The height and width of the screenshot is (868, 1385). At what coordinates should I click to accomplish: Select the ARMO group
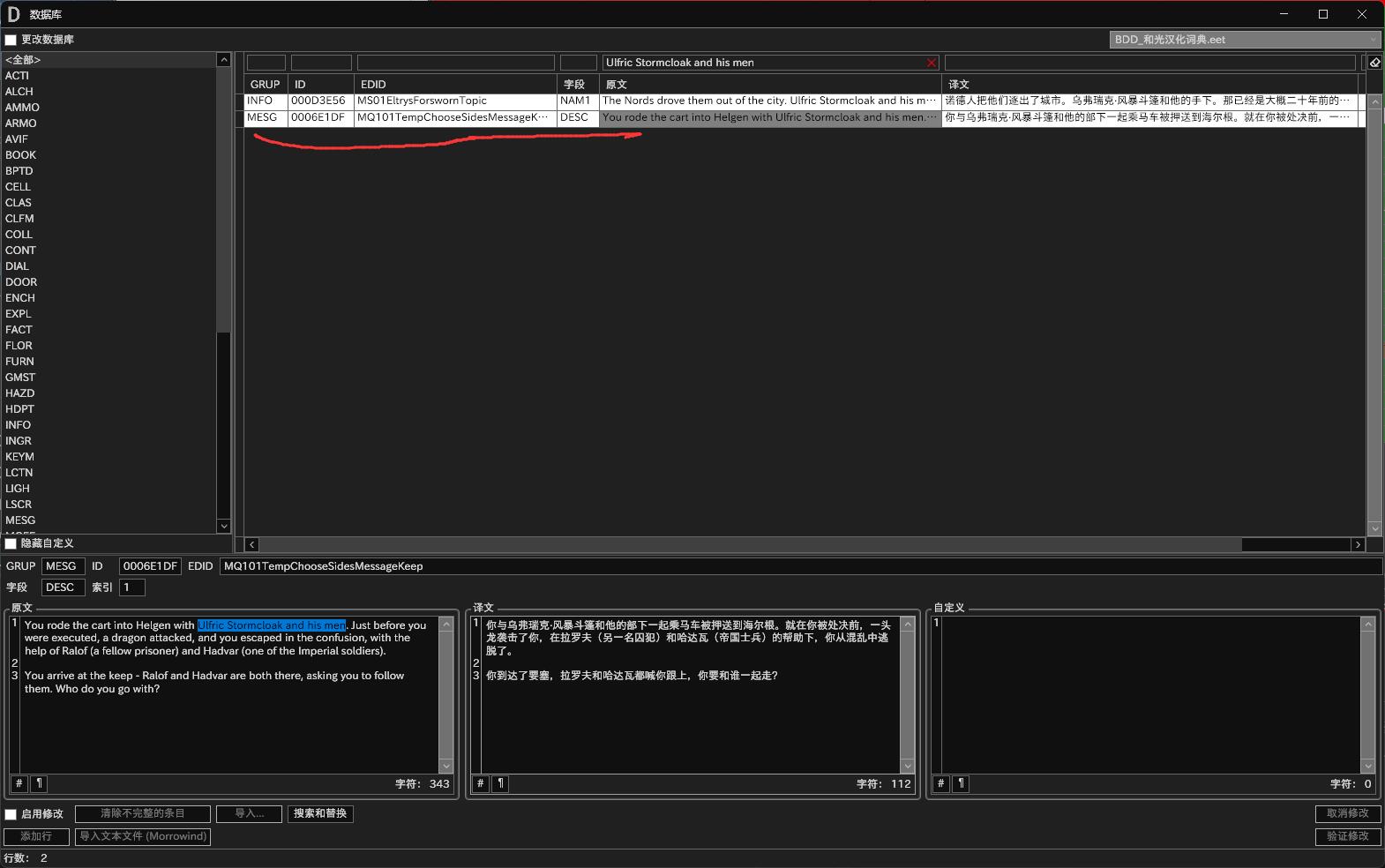pos(109,123)
